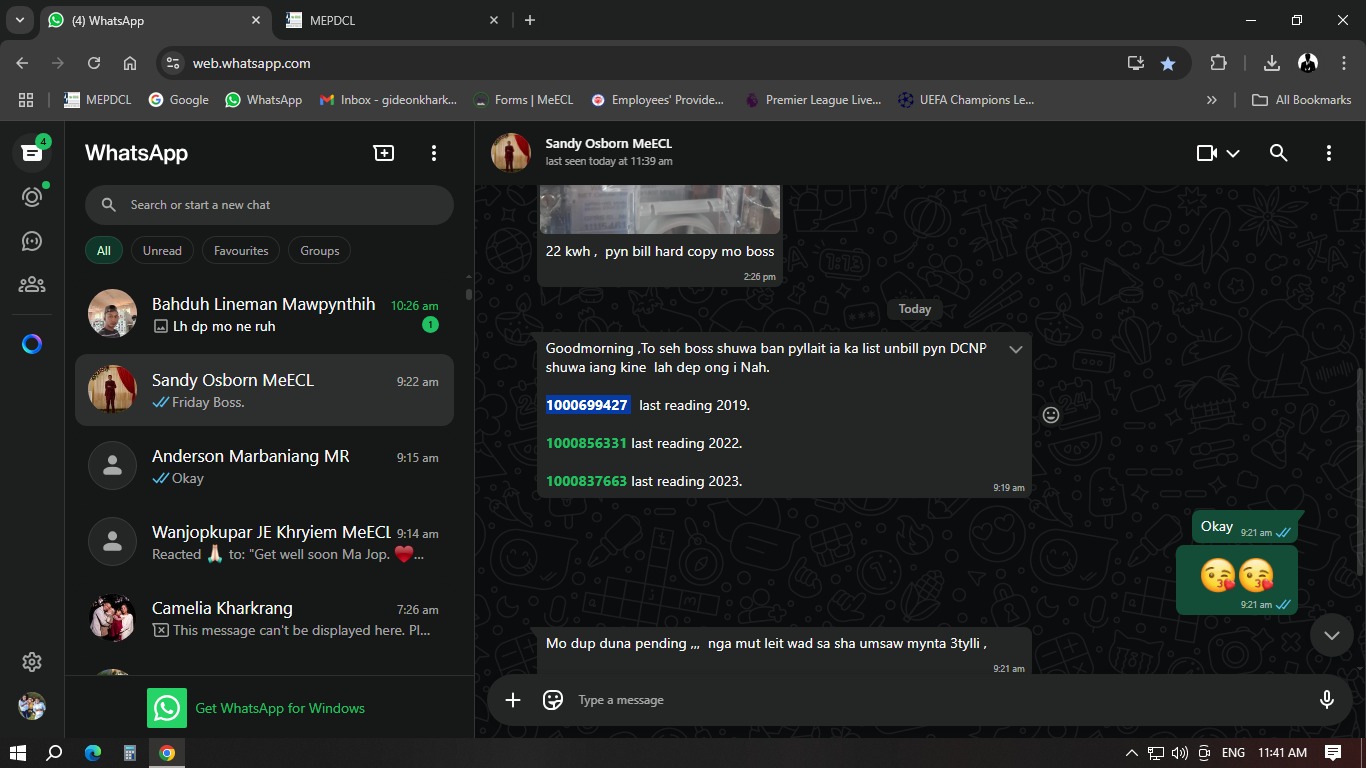Open the conversation three-dot menu
Viewport: 1366px width, 768px height.
coord(1329,153)
